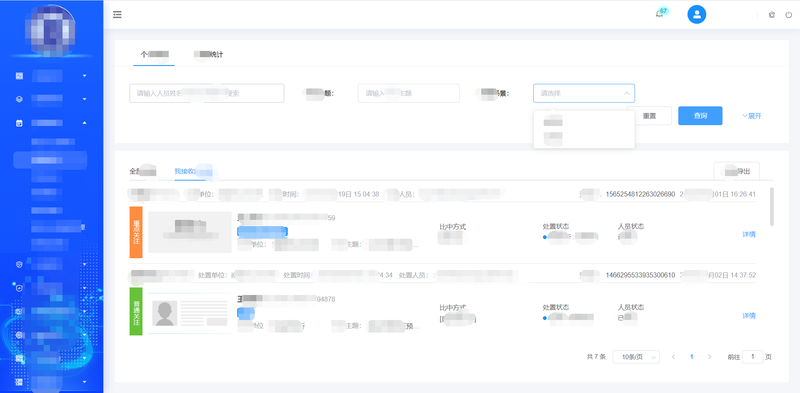
Task: Open the 请选择 dropdown
Action: 584,93
